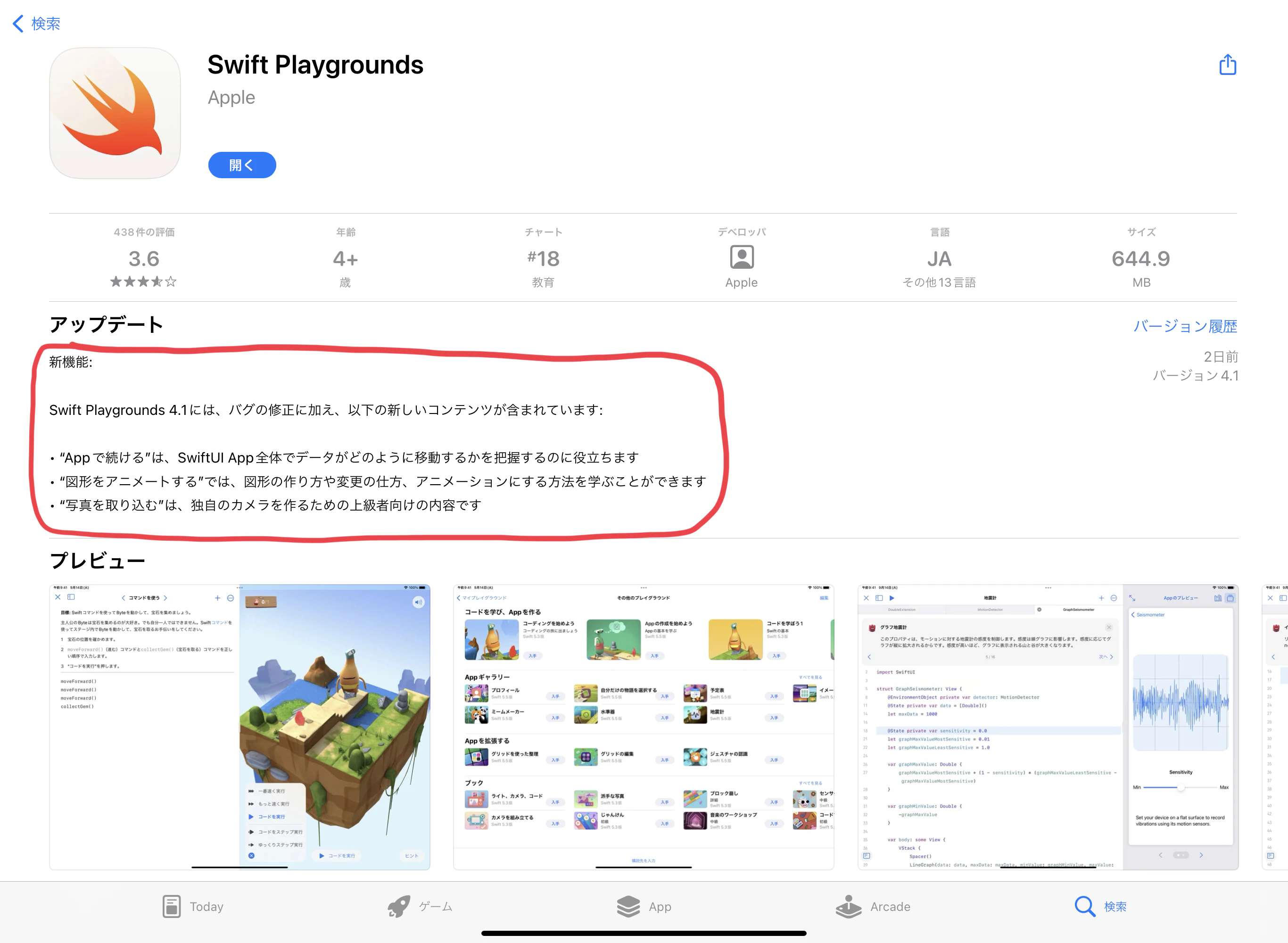Screen dimensions: 1288x943
Task: Open the second preview showing その他のプレイグラウンド
Action: tap(644, 727)
